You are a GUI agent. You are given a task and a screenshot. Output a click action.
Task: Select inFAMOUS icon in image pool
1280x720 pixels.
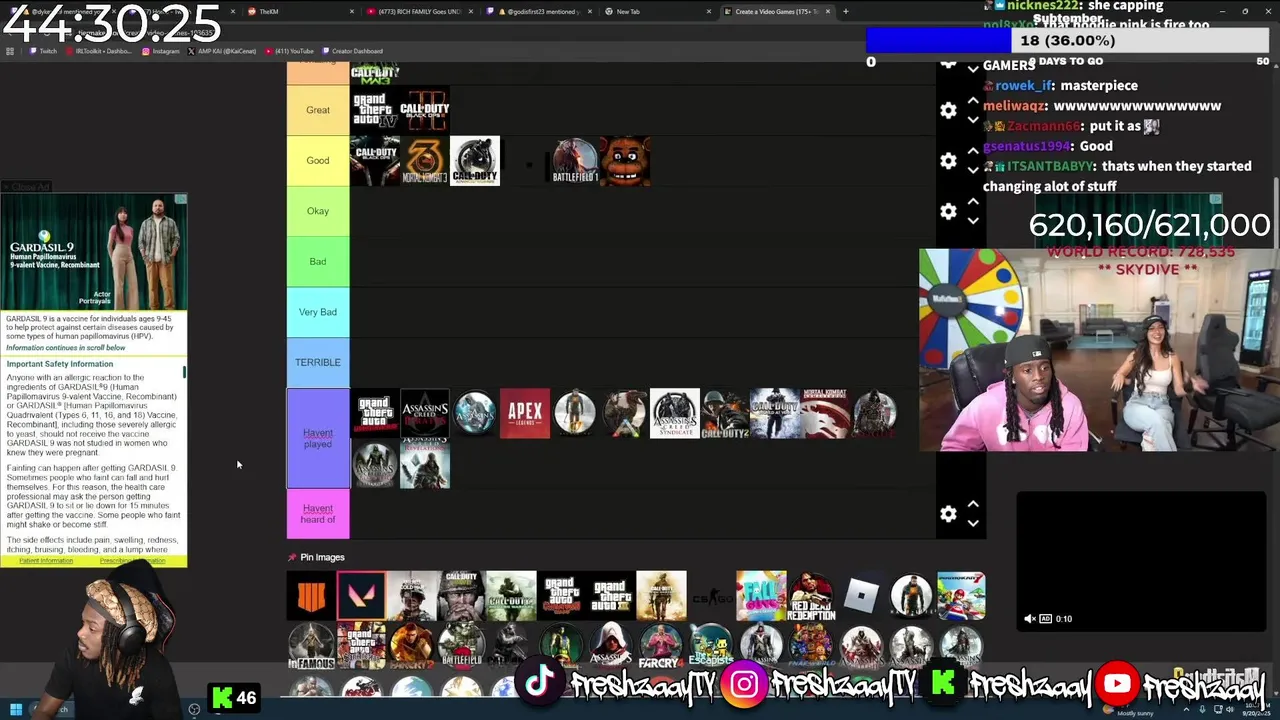click(311, 646)
